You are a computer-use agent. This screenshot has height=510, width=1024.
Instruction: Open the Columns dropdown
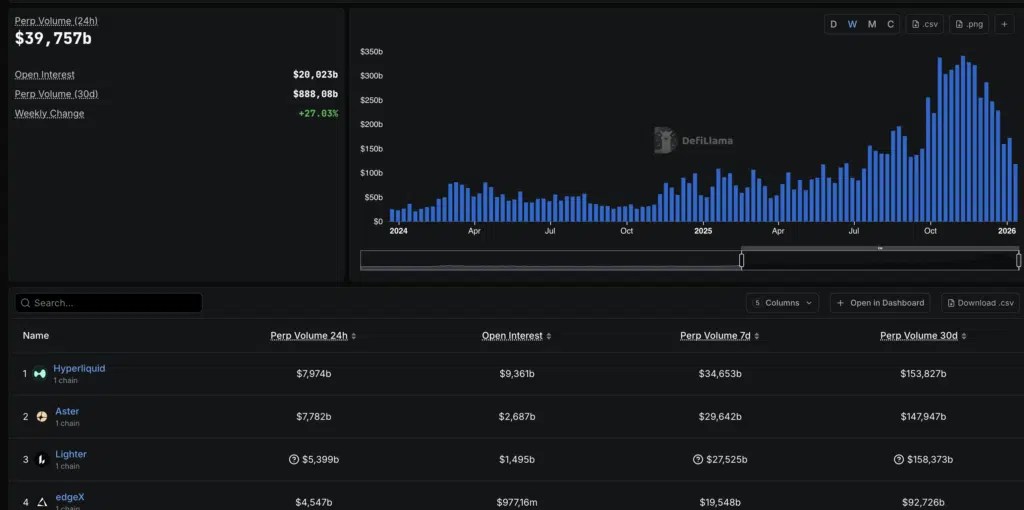coord(782,303)
